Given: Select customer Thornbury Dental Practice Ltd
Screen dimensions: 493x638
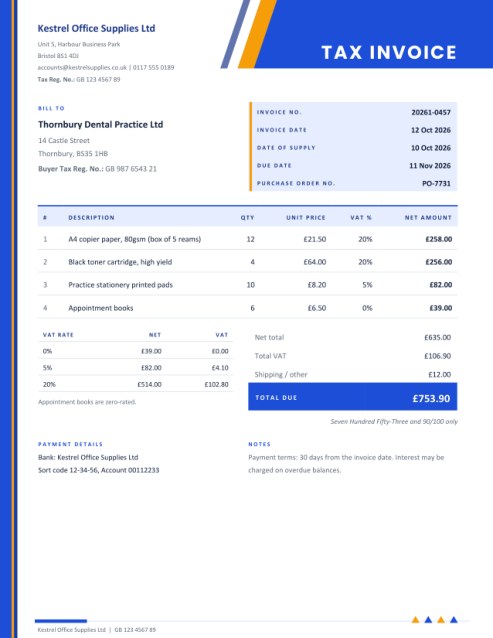Looking at the screenshot, I should [100, 125].
